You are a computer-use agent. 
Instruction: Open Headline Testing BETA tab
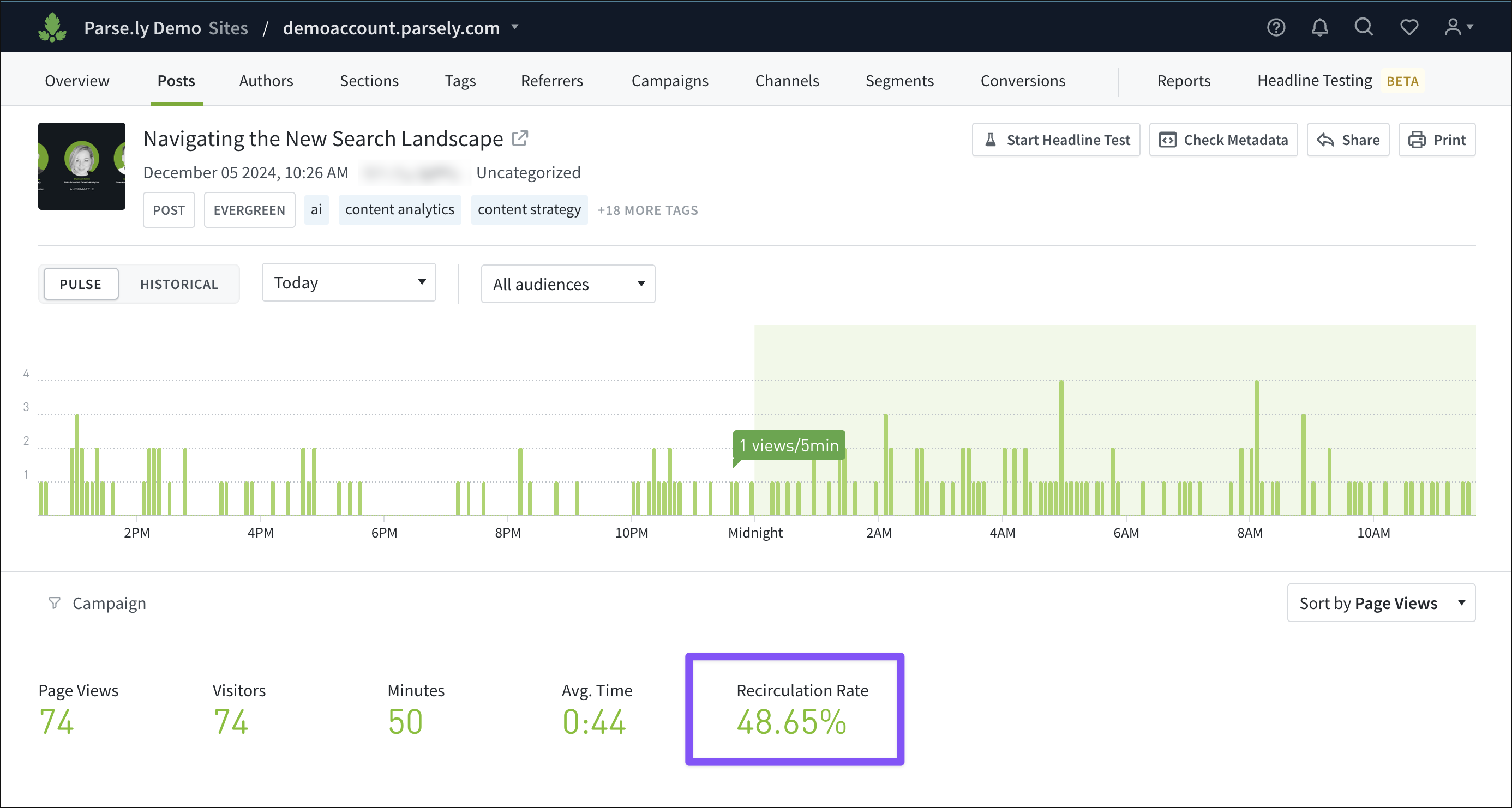(1340, 80)
